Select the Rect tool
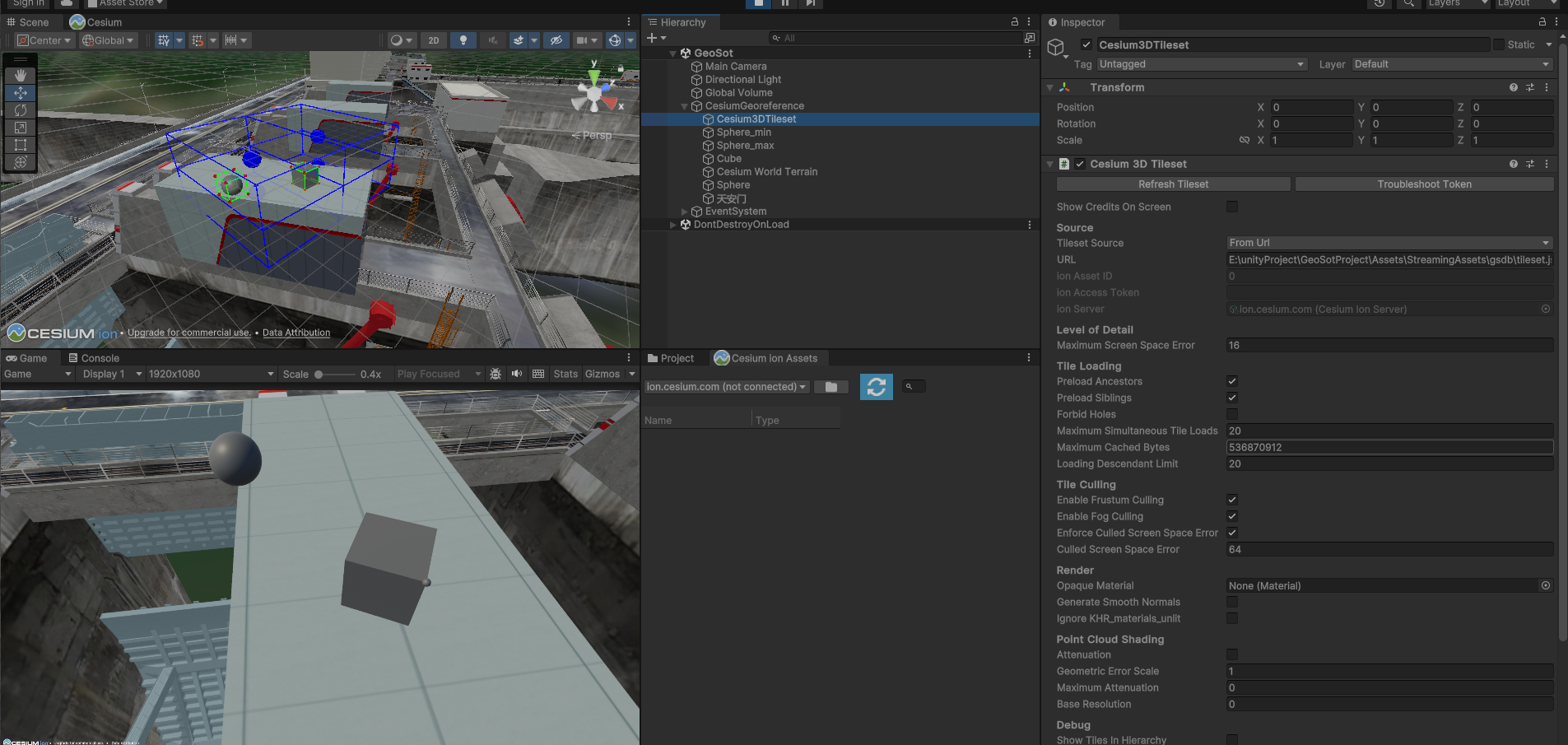The width and height of the screenshot is (1568, 745). coord(21,145)
